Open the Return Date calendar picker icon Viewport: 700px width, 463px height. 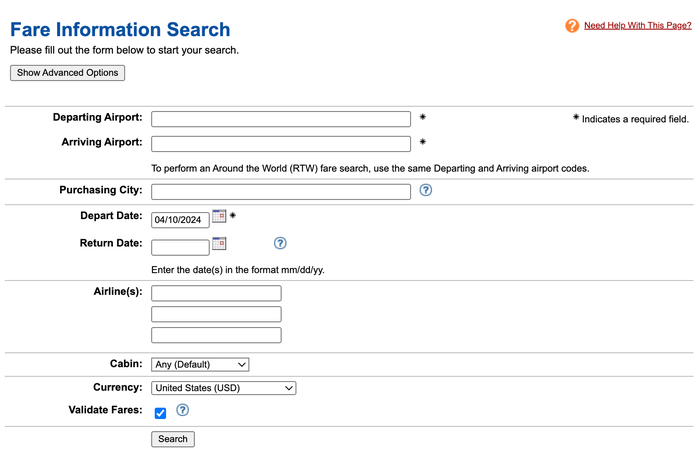pyautogui.click(x=219, y=243)
